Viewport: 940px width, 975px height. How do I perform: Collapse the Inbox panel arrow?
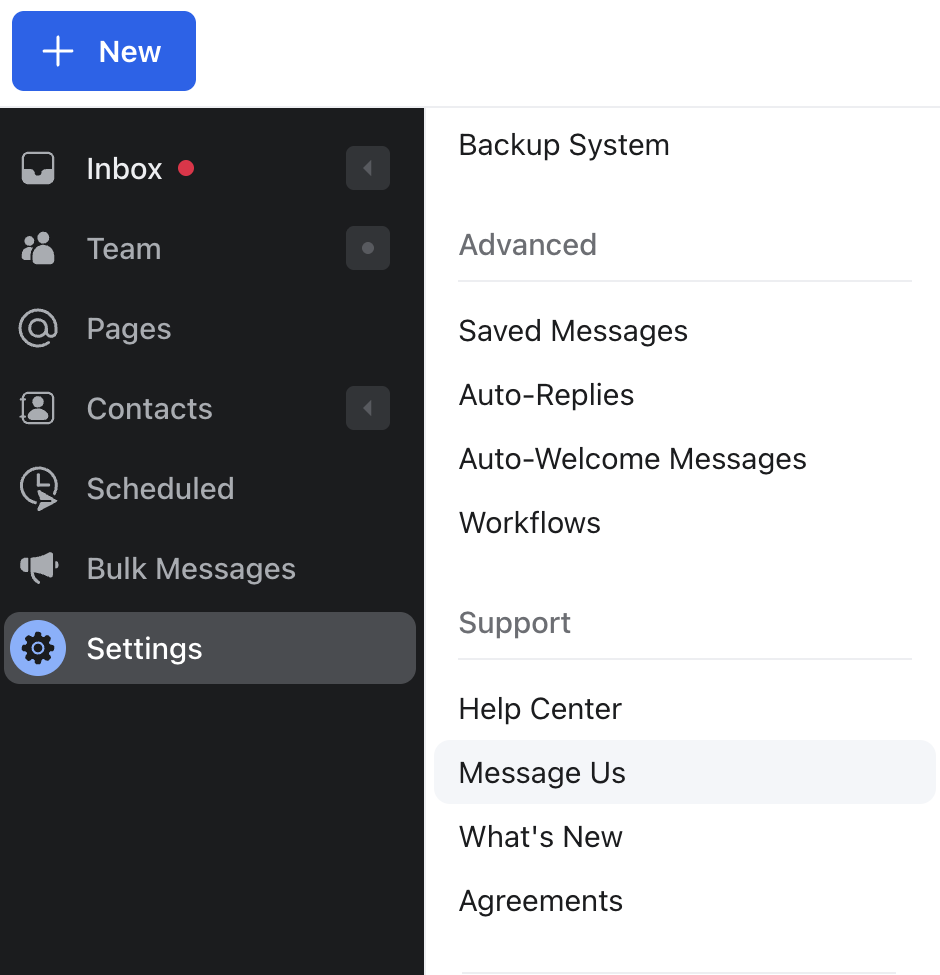[367, 168]
